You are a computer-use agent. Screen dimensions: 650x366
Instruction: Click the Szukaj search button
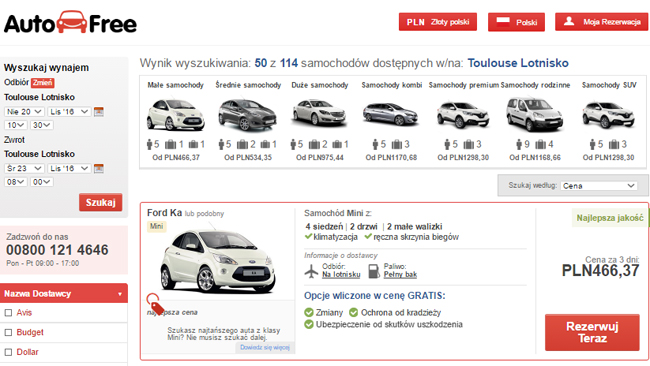pos(101,202)
